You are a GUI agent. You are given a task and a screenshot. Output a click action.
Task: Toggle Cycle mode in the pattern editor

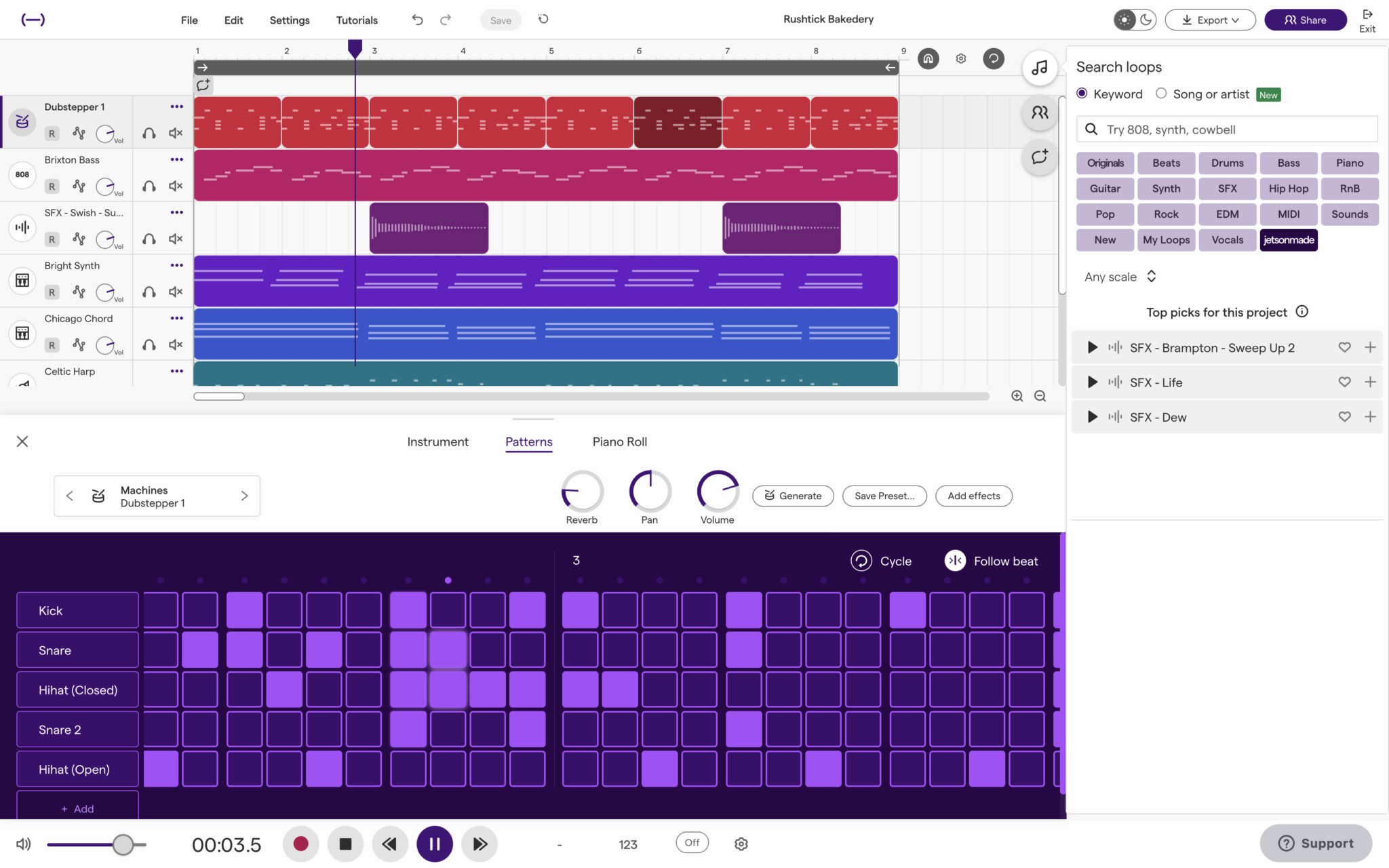point(860,560)
